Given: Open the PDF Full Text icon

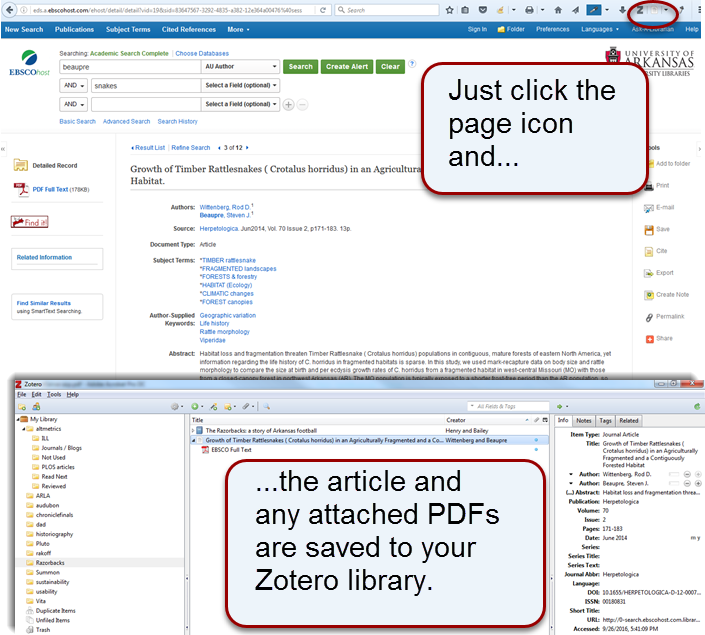Looking at the screenshot, I should point(21,189).
